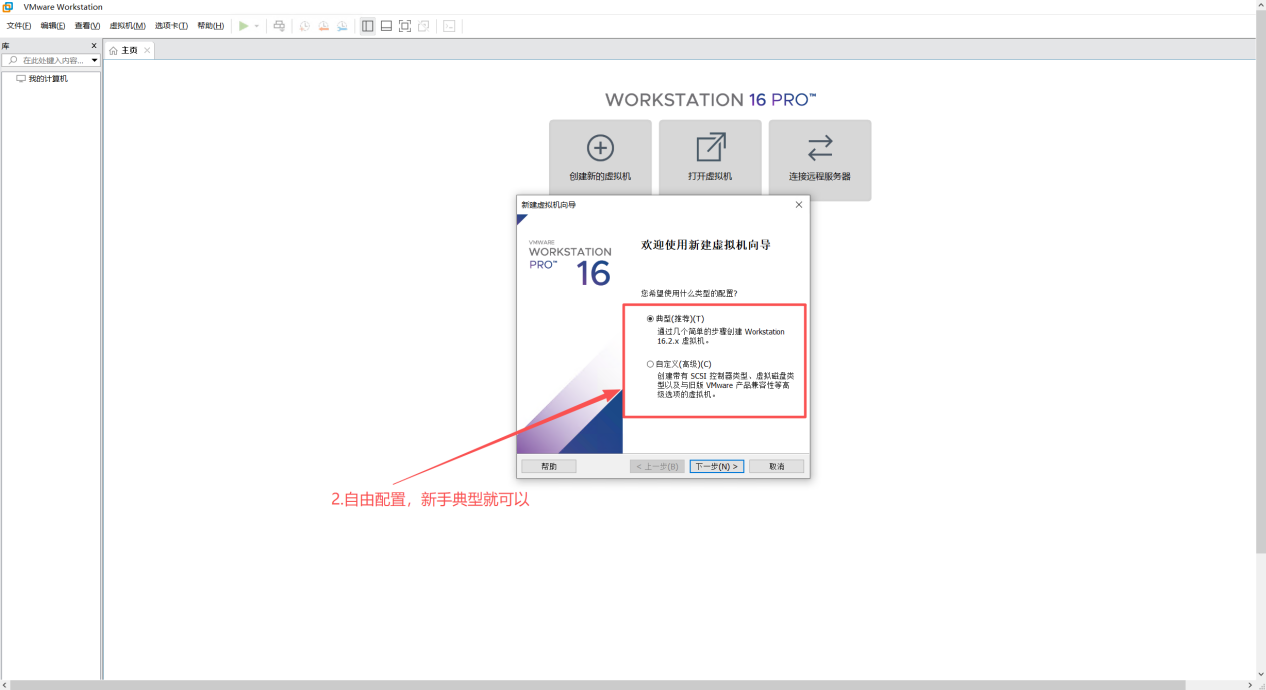Toggle the library sidebar view icon
This screenshot has width=1266, height=690.
(x=367, y=26)
